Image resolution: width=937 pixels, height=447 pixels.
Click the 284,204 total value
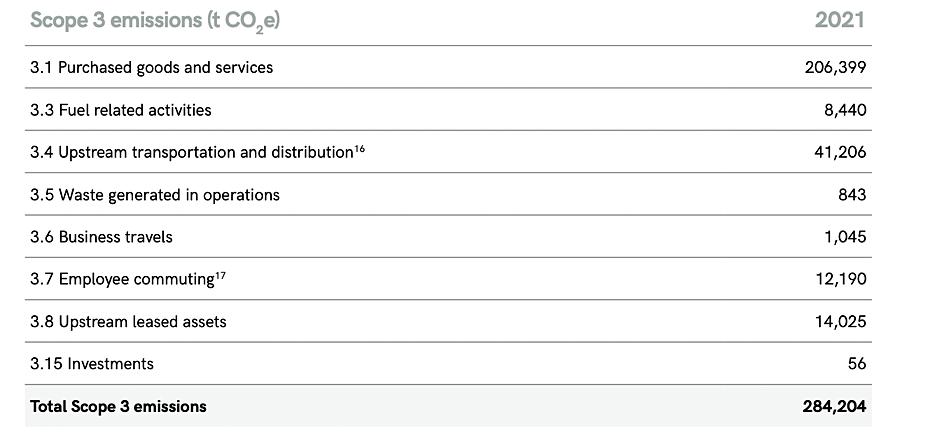click(833, 407)
